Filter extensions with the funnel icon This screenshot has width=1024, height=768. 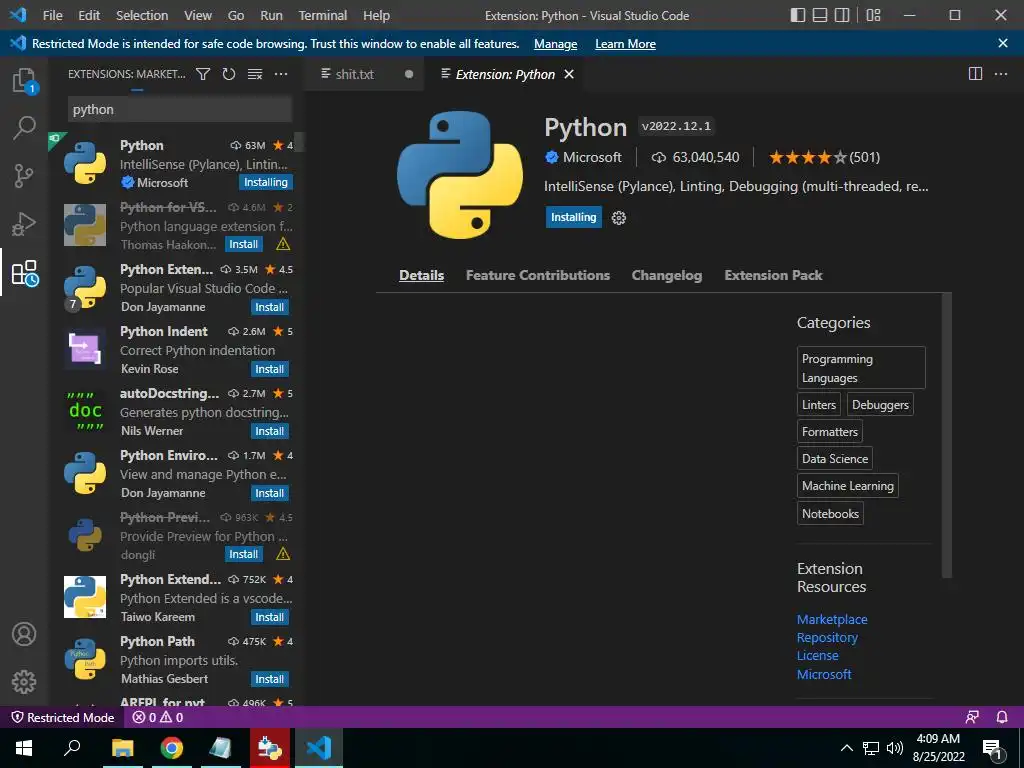(203, 74)
